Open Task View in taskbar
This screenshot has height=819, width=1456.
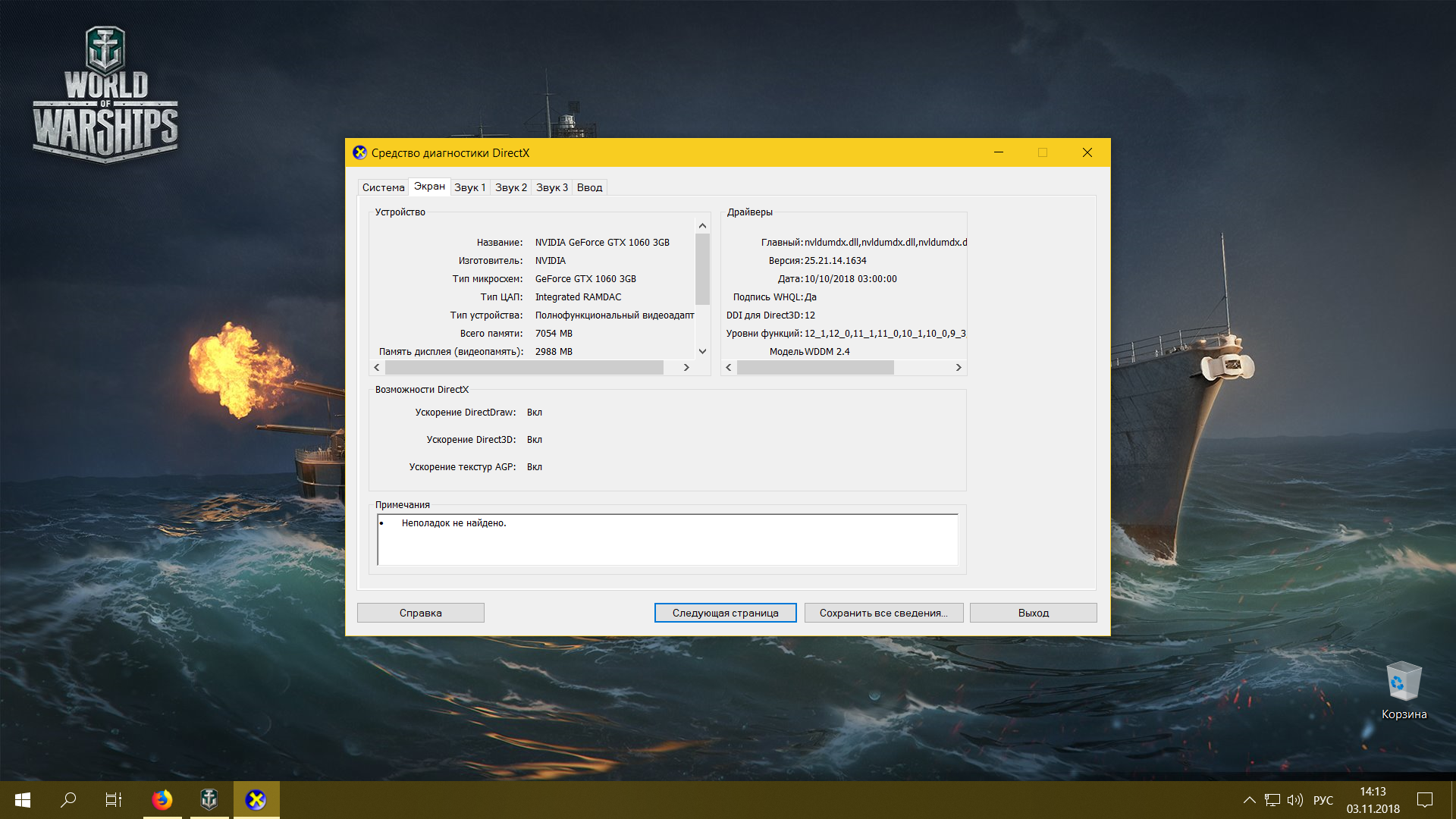pos(114,799)
